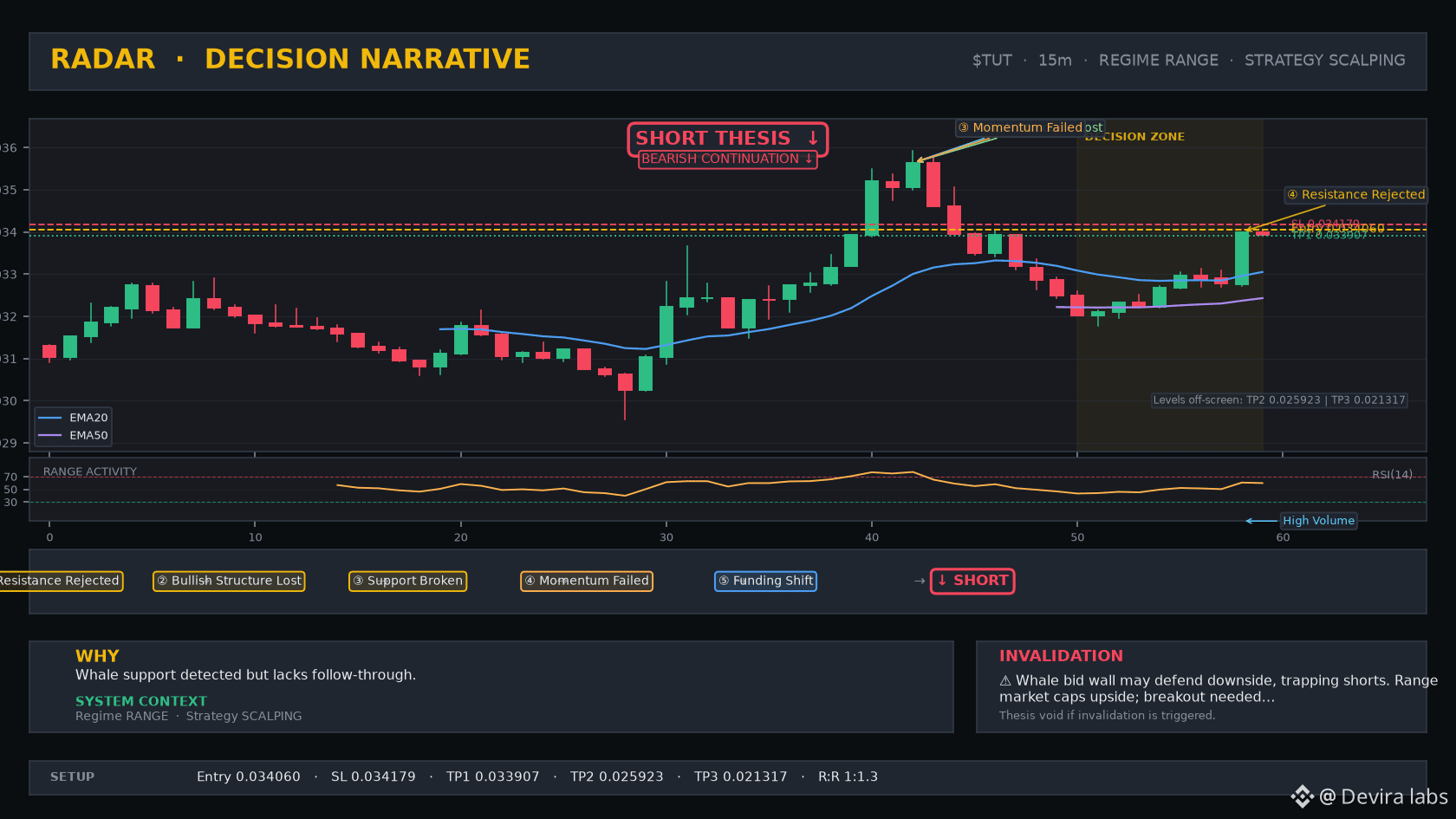The image size is (1456, 819).
Task: Select the 'Whale support detected' sentence
Action: coord(245,675)
